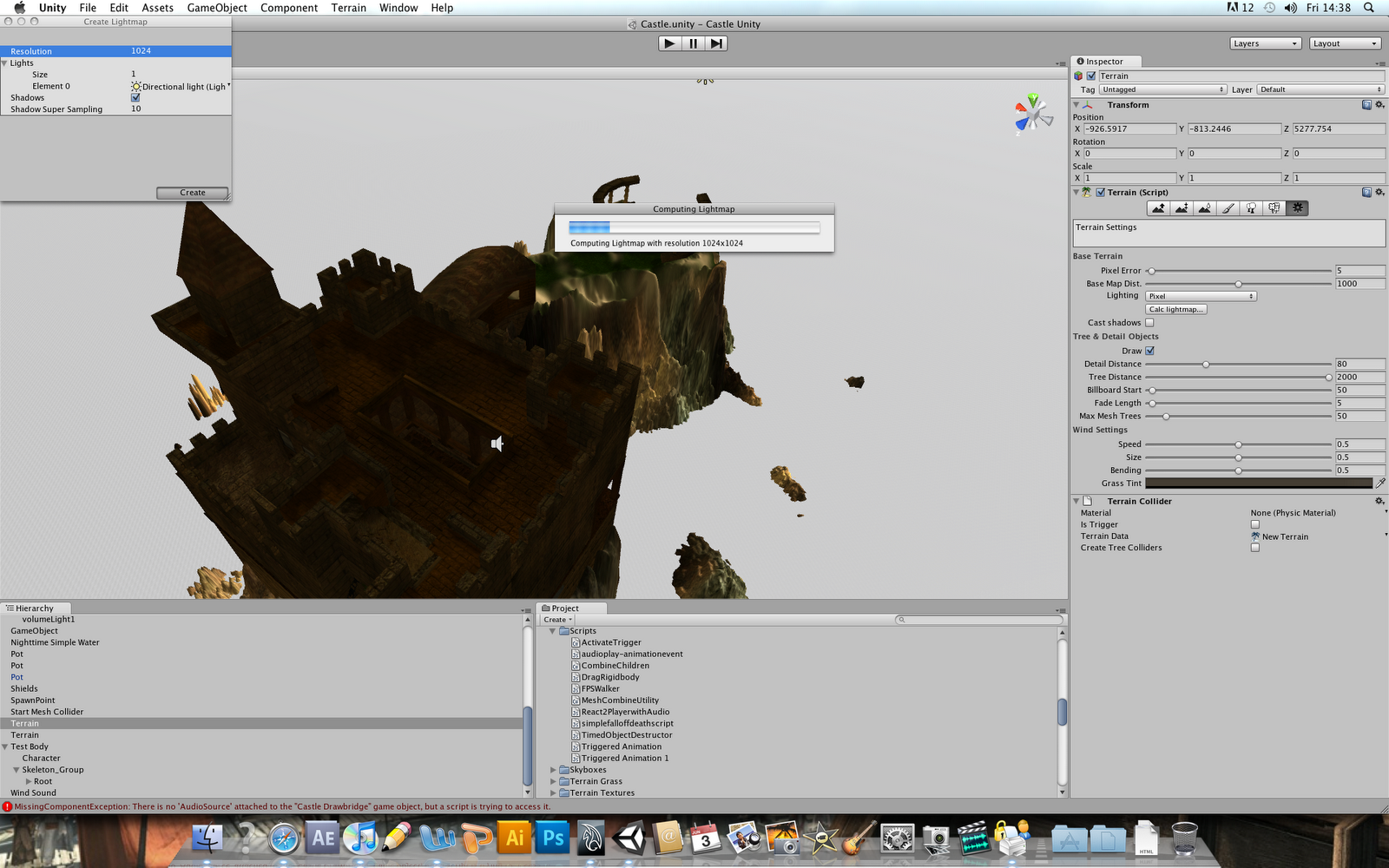Collapse the Terrain Collider component

pos(1076,502)
